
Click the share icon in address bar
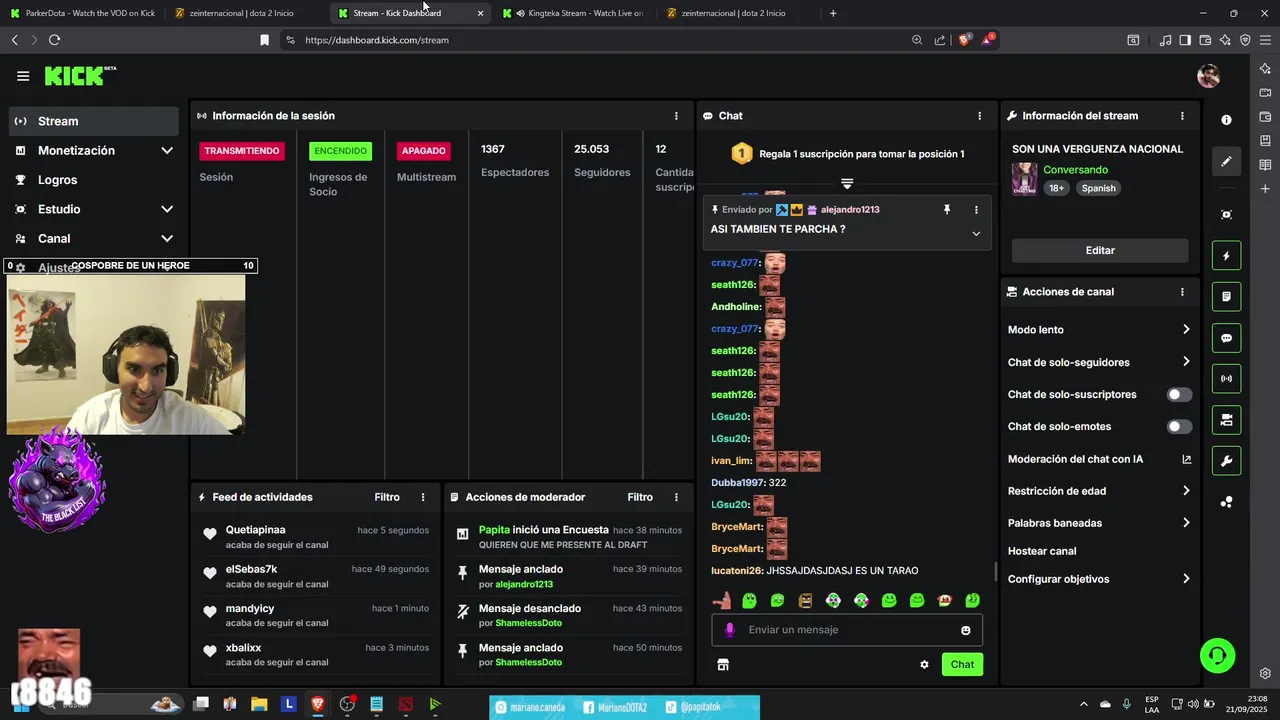pyautogui.click(x=940, y=40)
